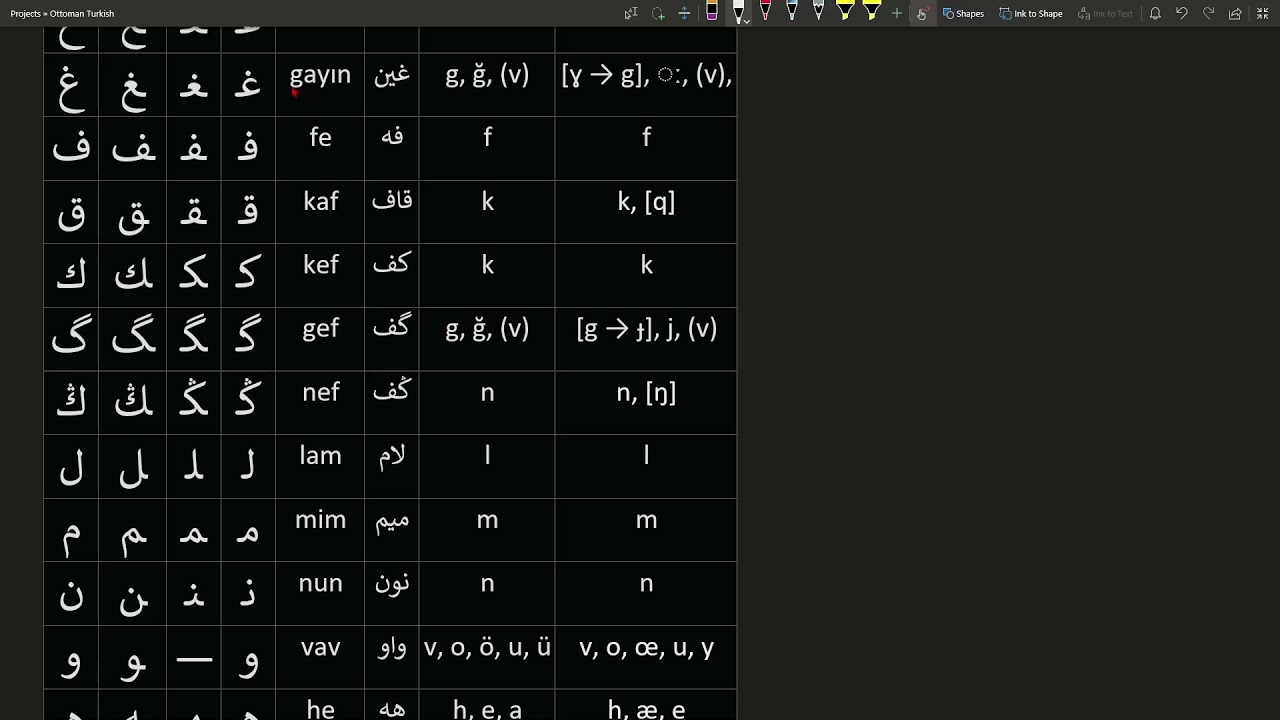Undo the last action
Viewport: 1280px width, 720px height.
tap(1182, 13)
